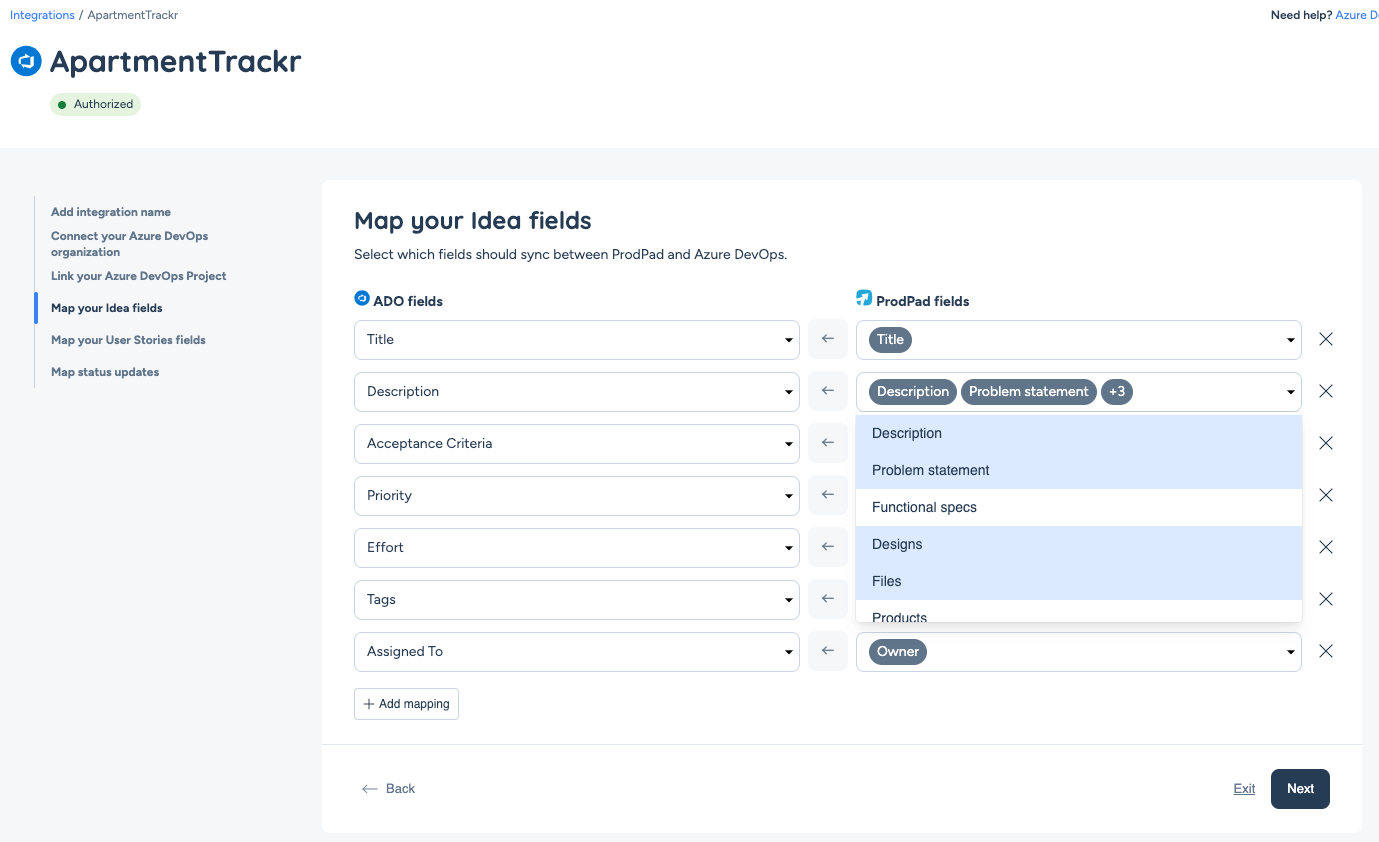Deselect Designs in the dropdown list
The width and height of the screenshot is (1379, 842).
coord(1079,544)
